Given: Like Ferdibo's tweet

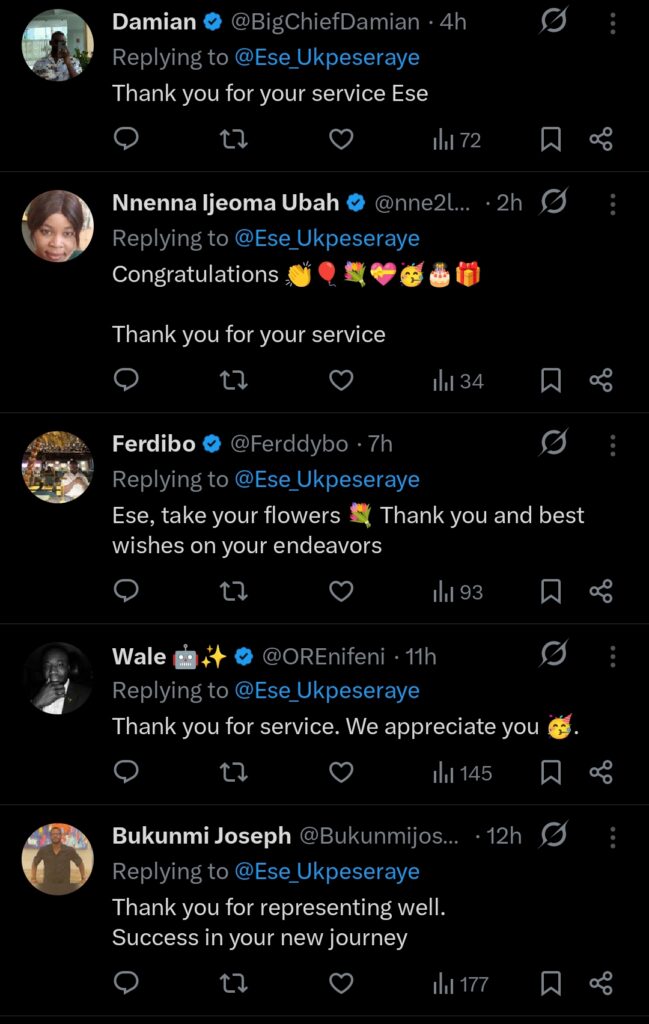Looking at the screenshot, I should pos(341,592).
